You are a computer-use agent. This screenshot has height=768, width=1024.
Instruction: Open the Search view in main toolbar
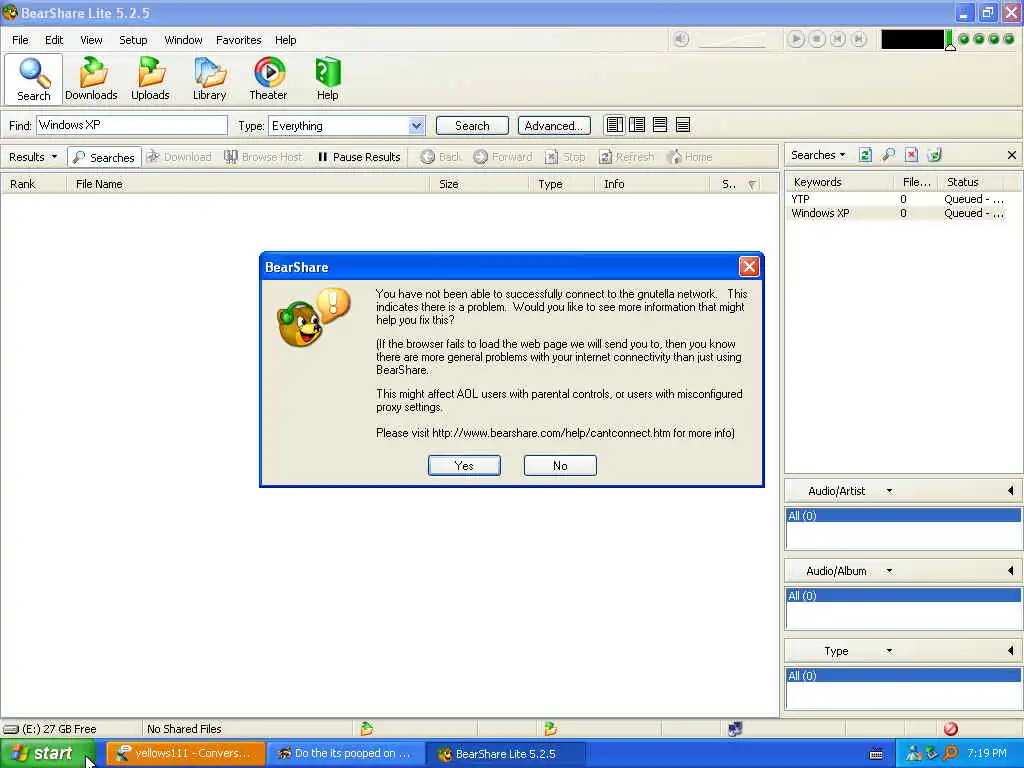click(x=33, y=79)
